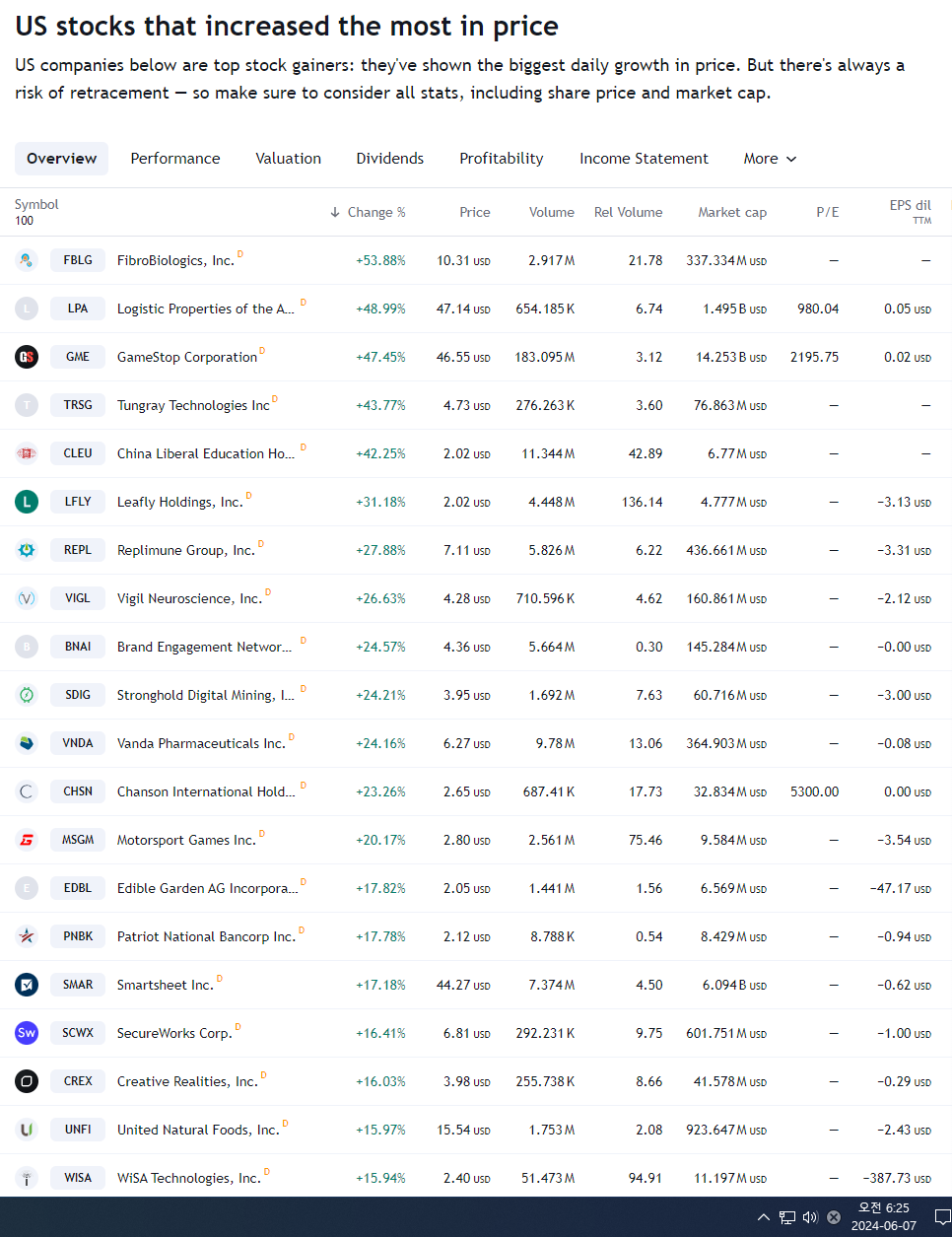The width and height of the screenshot is (952, 1237).
Task: Sort by the Market cap column header
Action: point(732,212)
